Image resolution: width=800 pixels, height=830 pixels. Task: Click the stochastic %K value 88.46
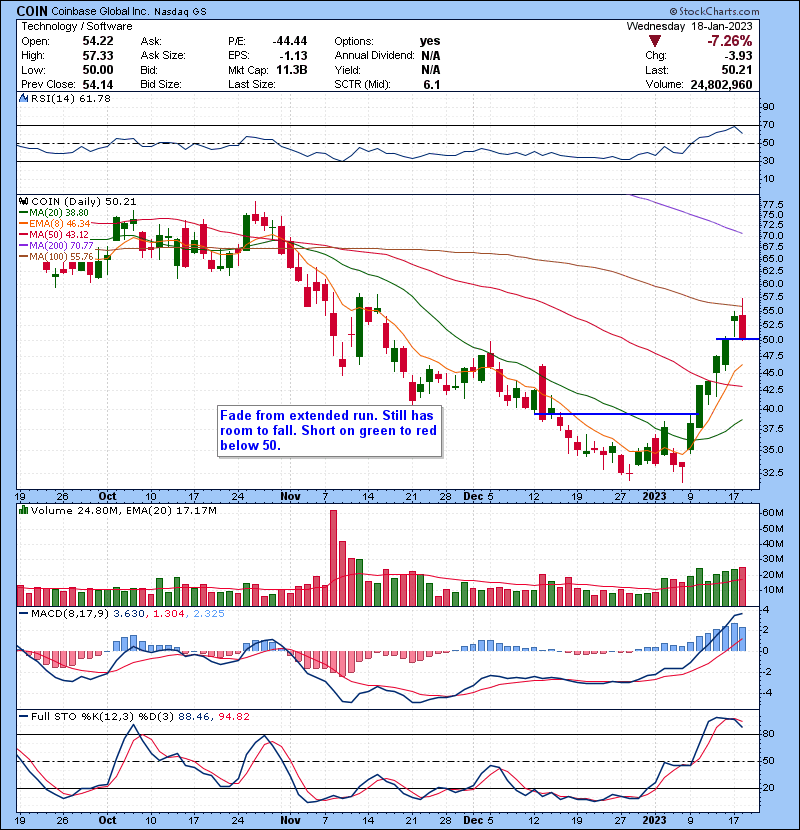tap(192, 717)
